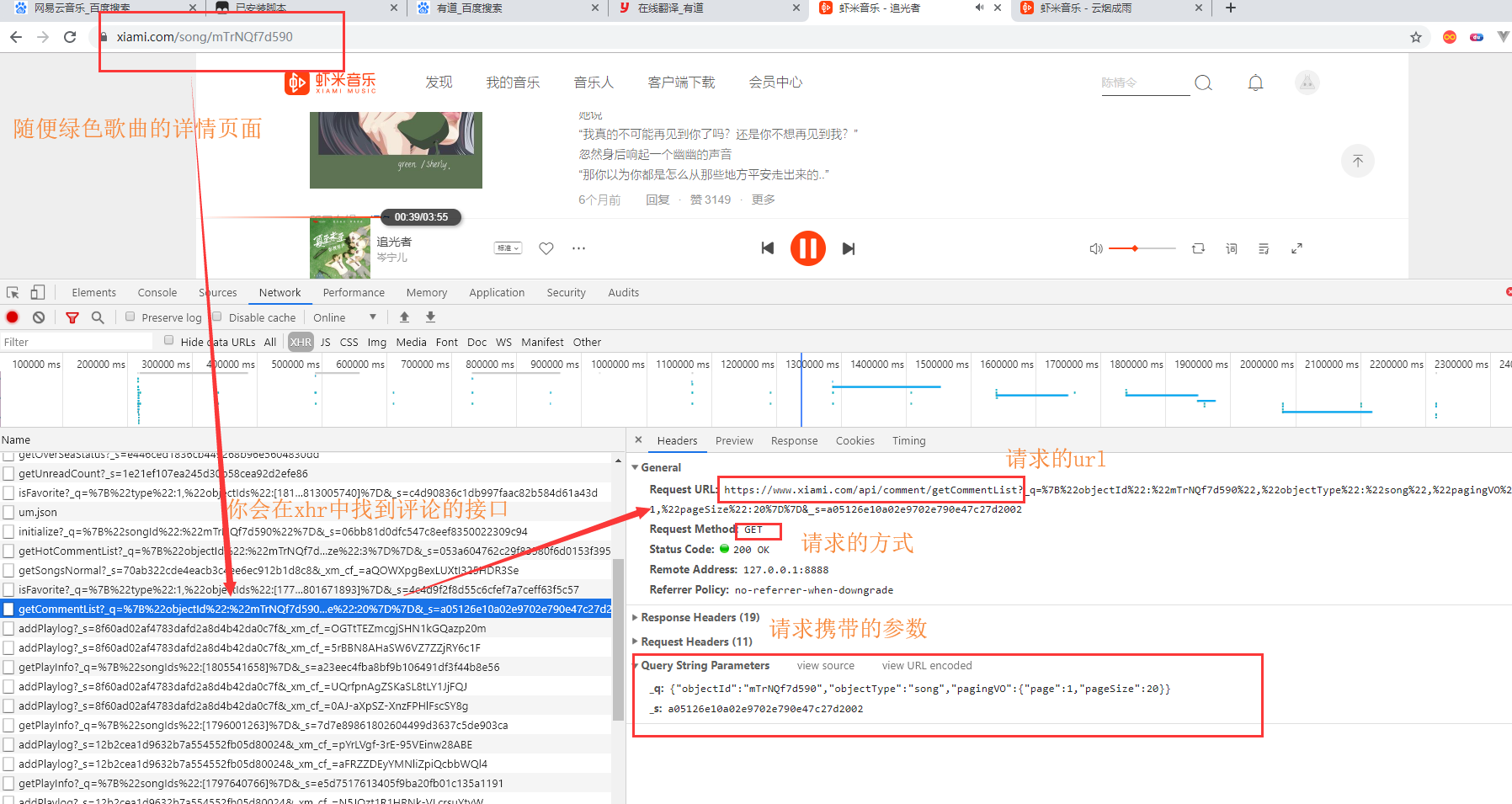
Task: Toggle the network filter funnel icon
Action: 72,317
